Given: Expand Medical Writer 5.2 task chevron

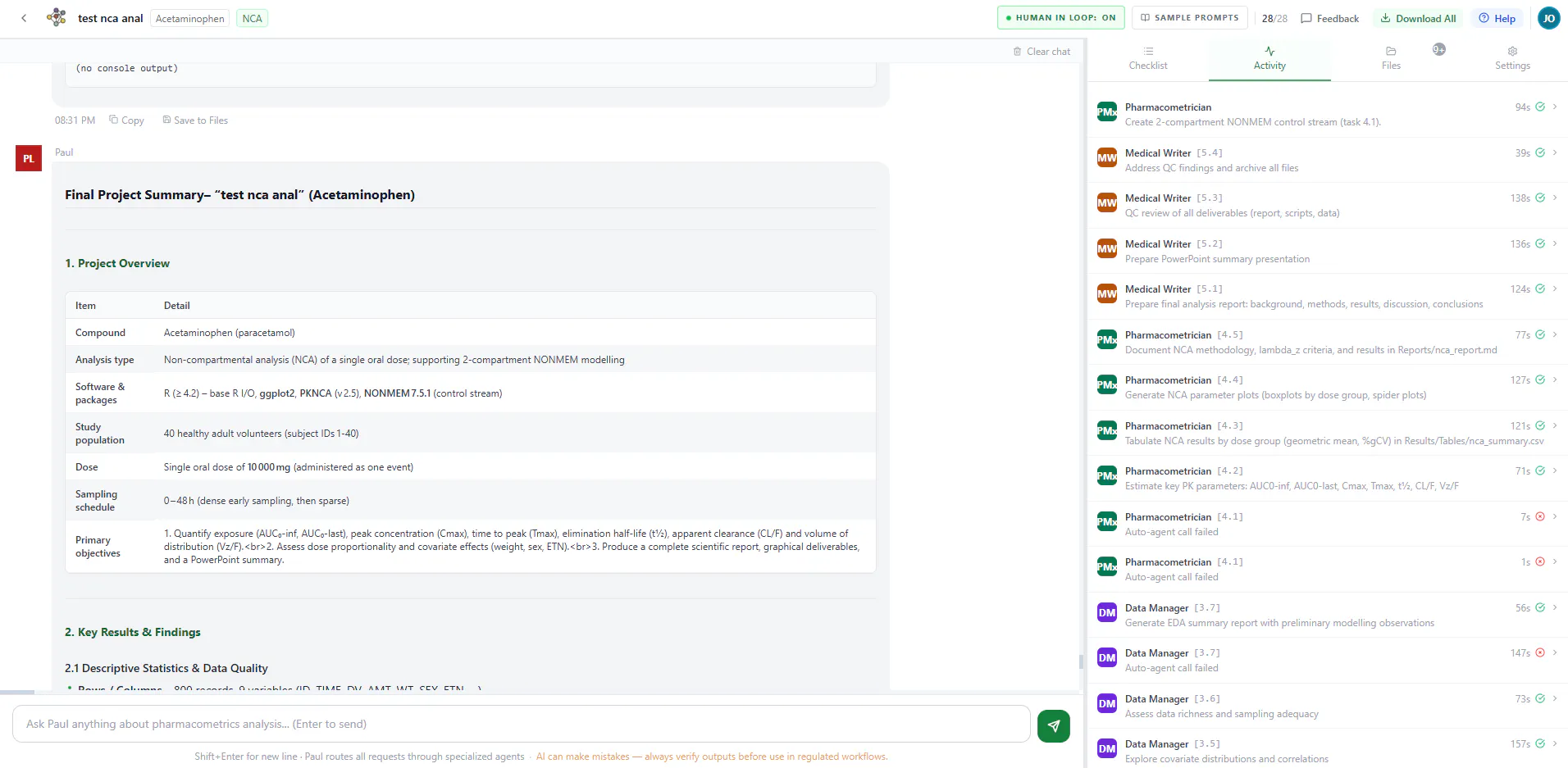Looking at the screenshot, I should point(1554,243).
